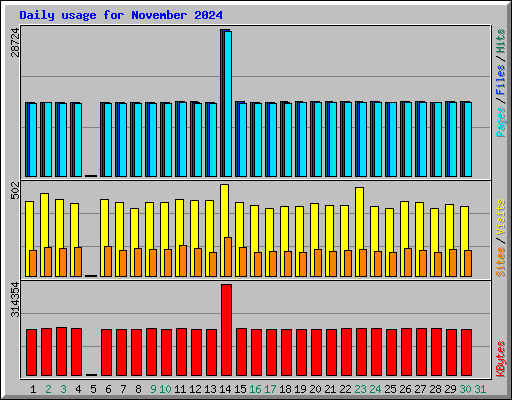The image size is (512, 400).
Task: Click the day 20 axis label
Action: click(315, 389)
